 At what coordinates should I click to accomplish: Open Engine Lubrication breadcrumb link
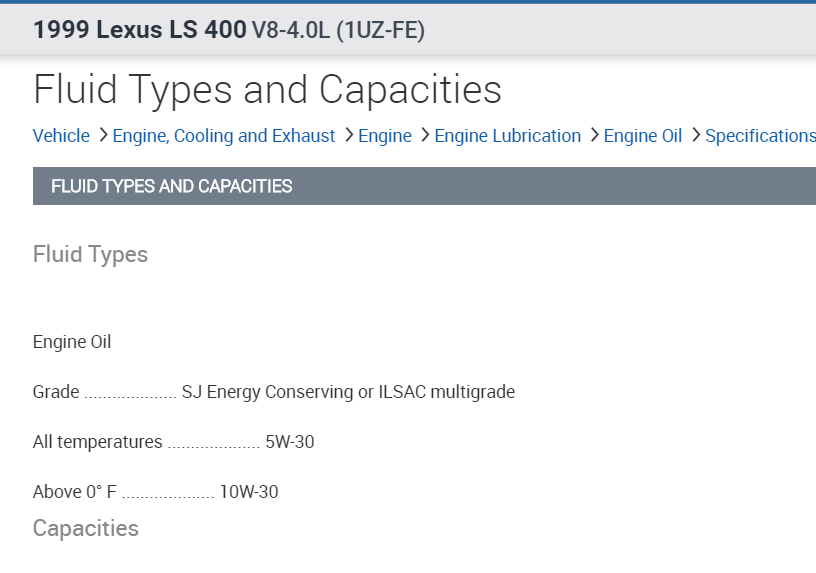coord(507,136)
